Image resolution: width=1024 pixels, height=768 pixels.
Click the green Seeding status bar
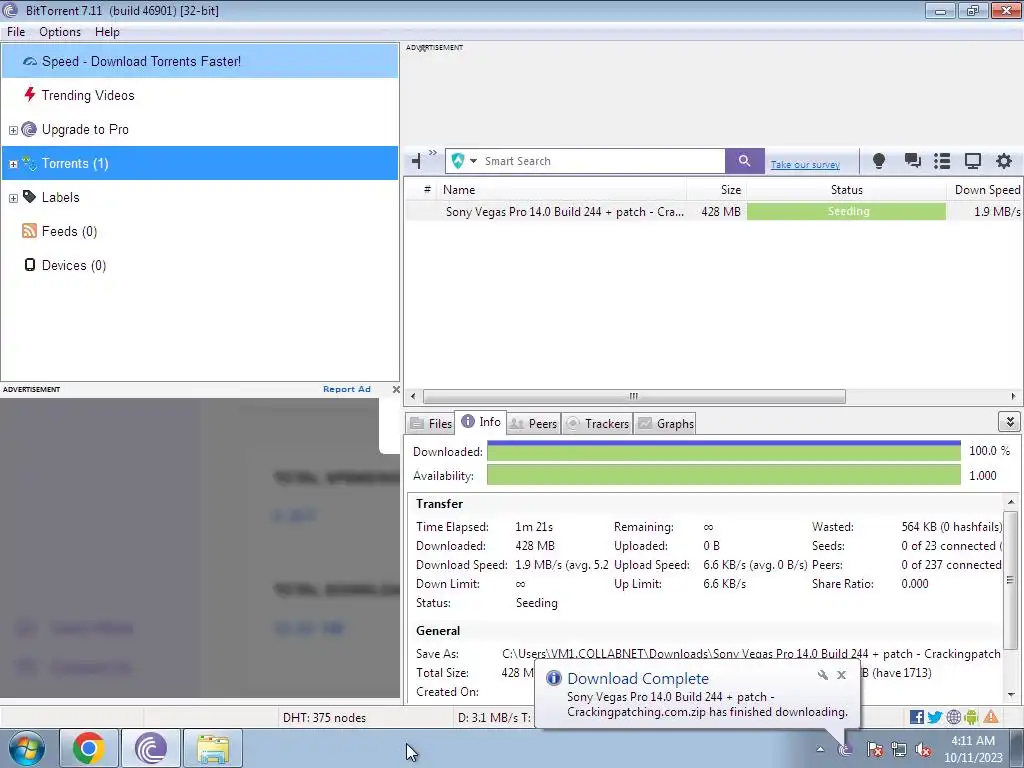click(x=846, y=212)
